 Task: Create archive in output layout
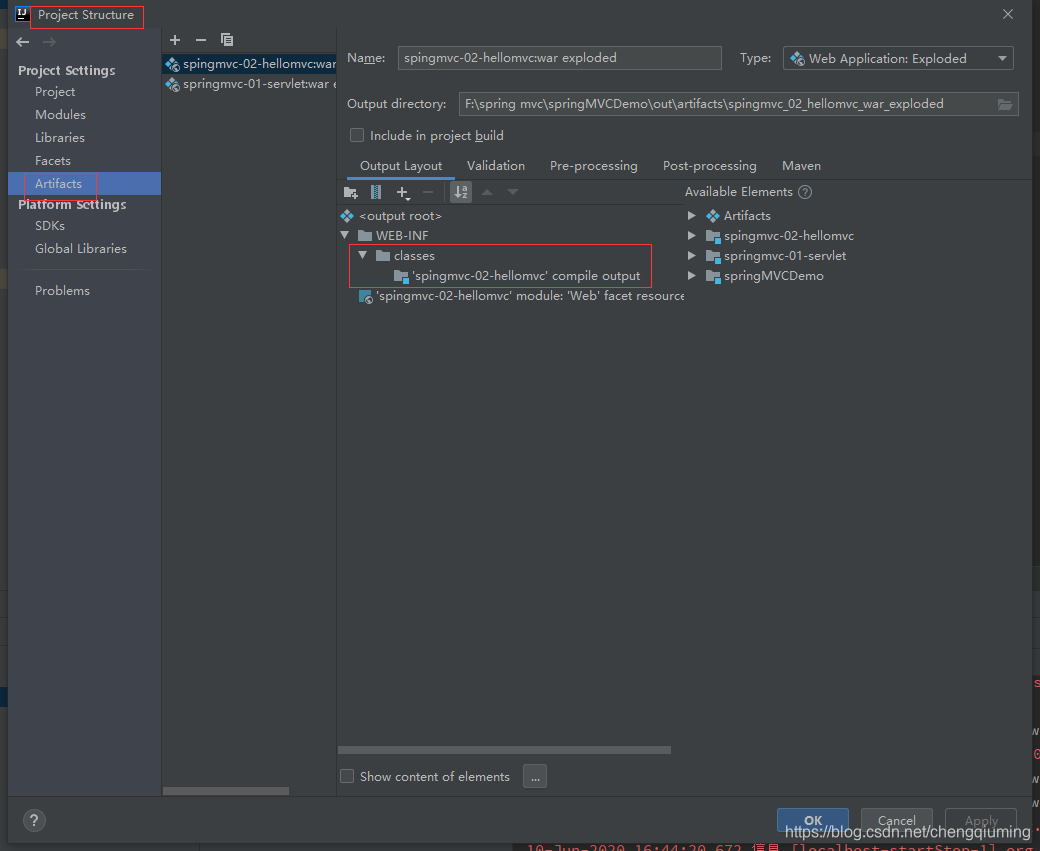pos(375,192)
